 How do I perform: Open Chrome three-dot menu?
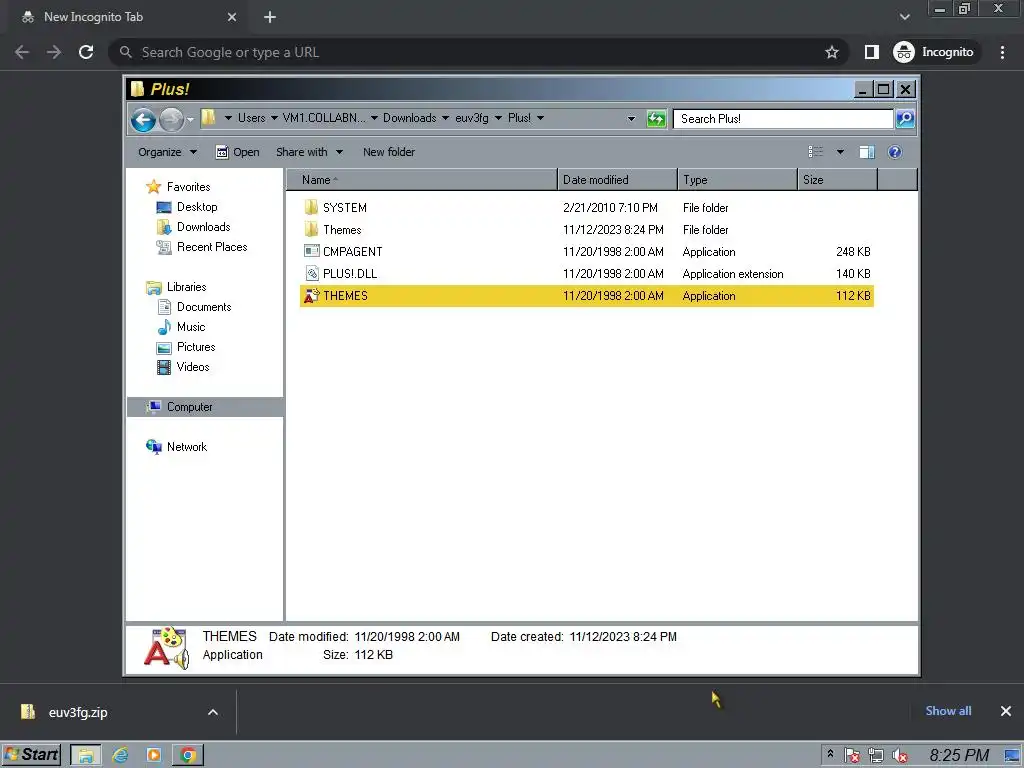[x=1002, y=52]
